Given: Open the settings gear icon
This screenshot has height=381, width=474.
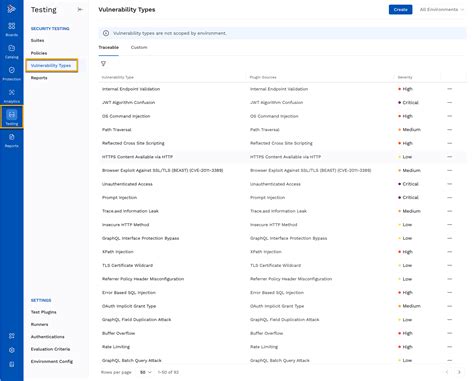Looking at the screenshot, I should tap(12, 350).
